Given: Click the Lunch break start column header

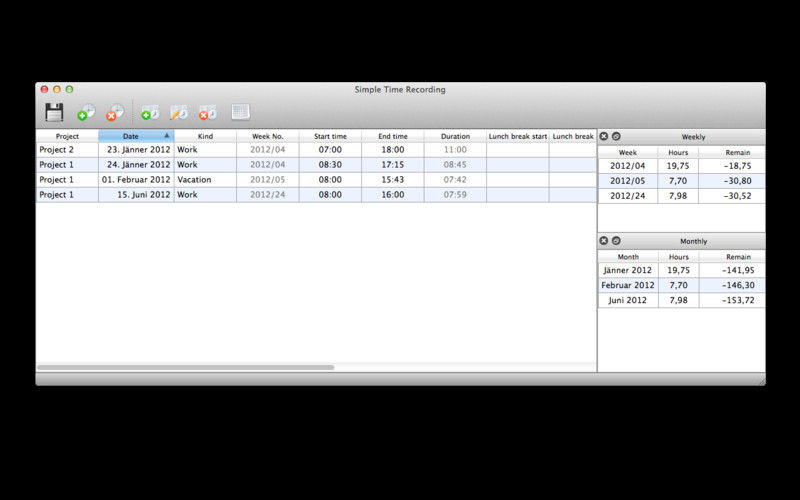Looking at the screenshot, I should click(x=518, y=136).
